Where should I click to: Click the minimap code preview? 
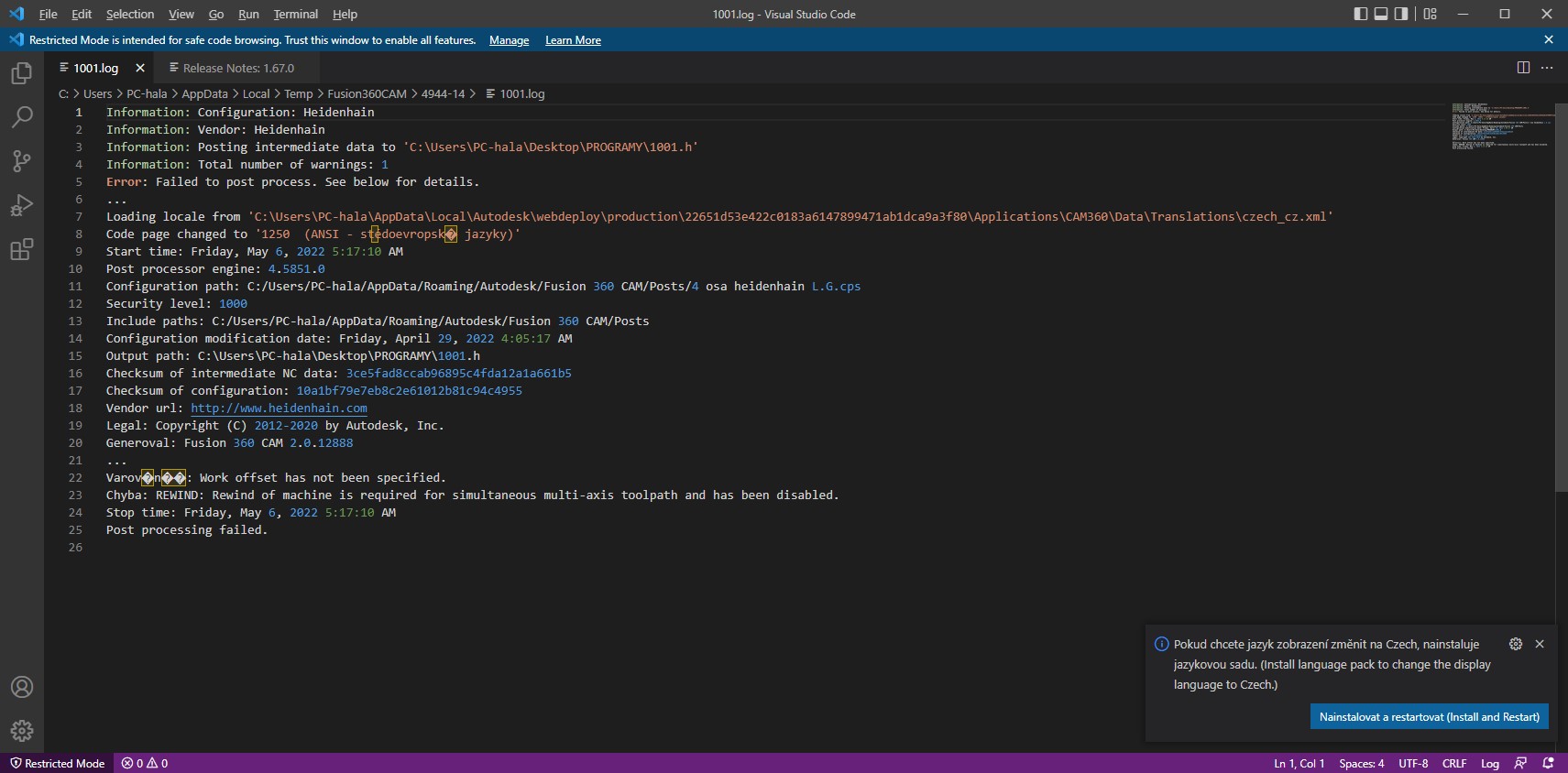1498,126
